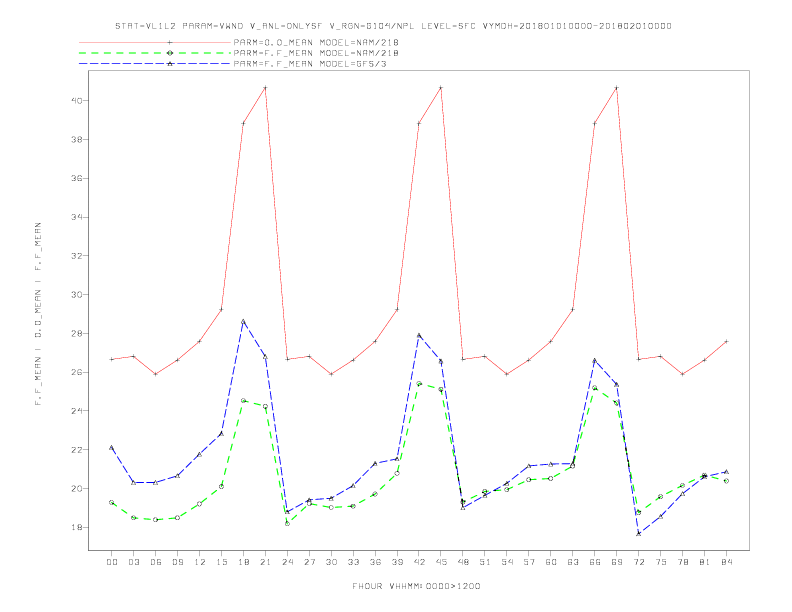The height and width of the screenshot is (612, 792).
Task: Select the green legend entry PARM=F.F_MEAN MODEL=NAM/218
Action: tap(316, 53)
